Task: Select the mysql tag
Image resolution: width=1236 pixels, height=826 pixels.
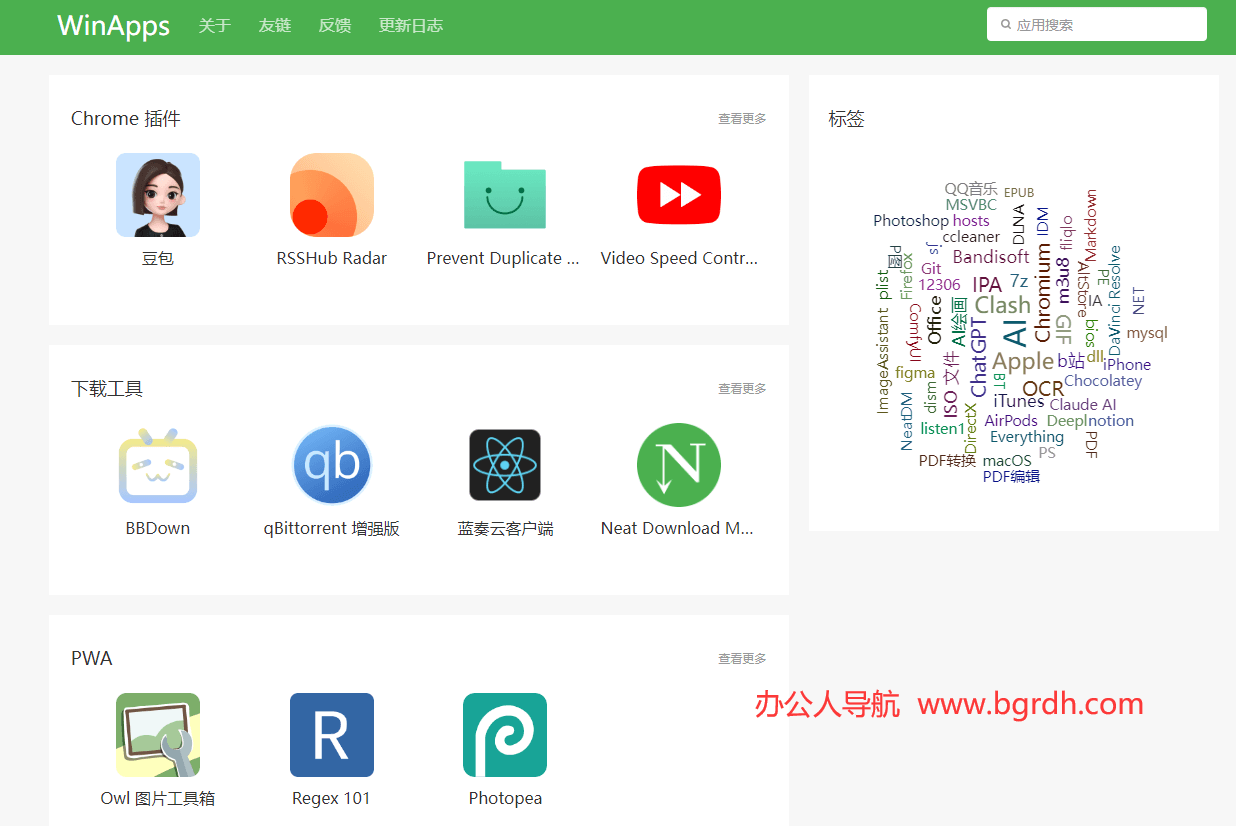Action: [1147, 333]
